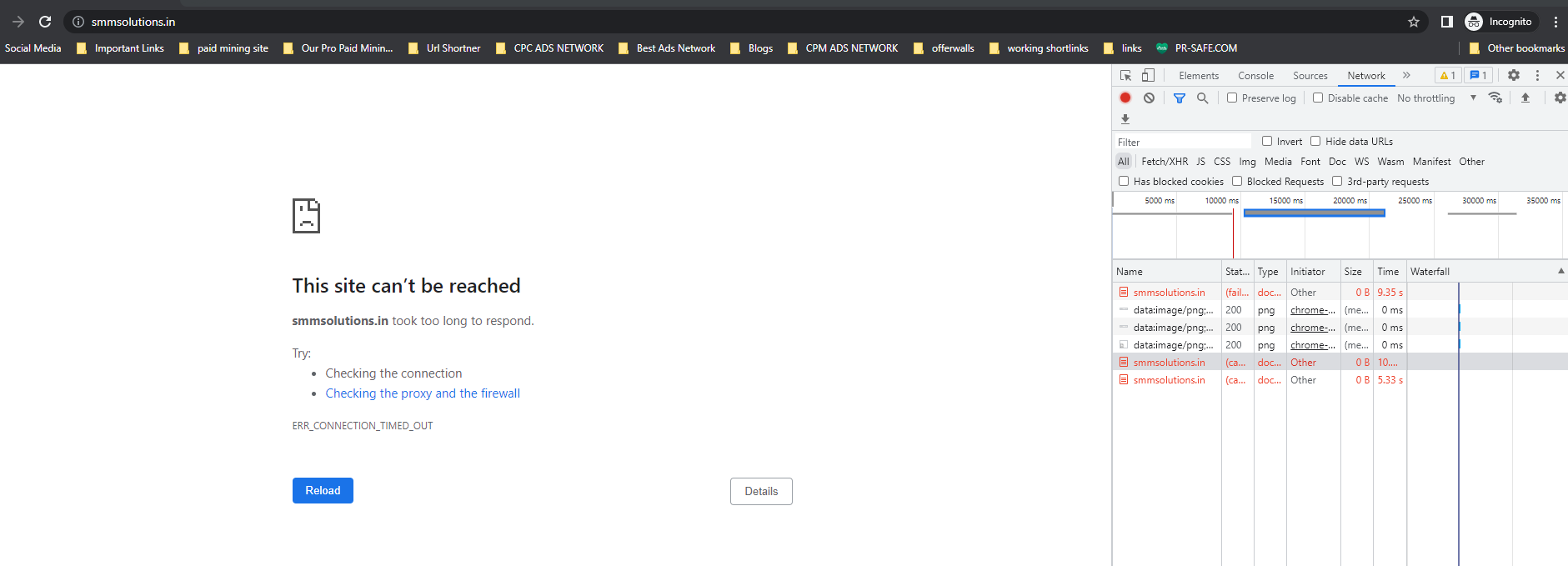Image resolution: width=1568 pixels, height=566 pixels.
Task: Open Chrome three-dot menu
Action: (x=1555, y=22)
